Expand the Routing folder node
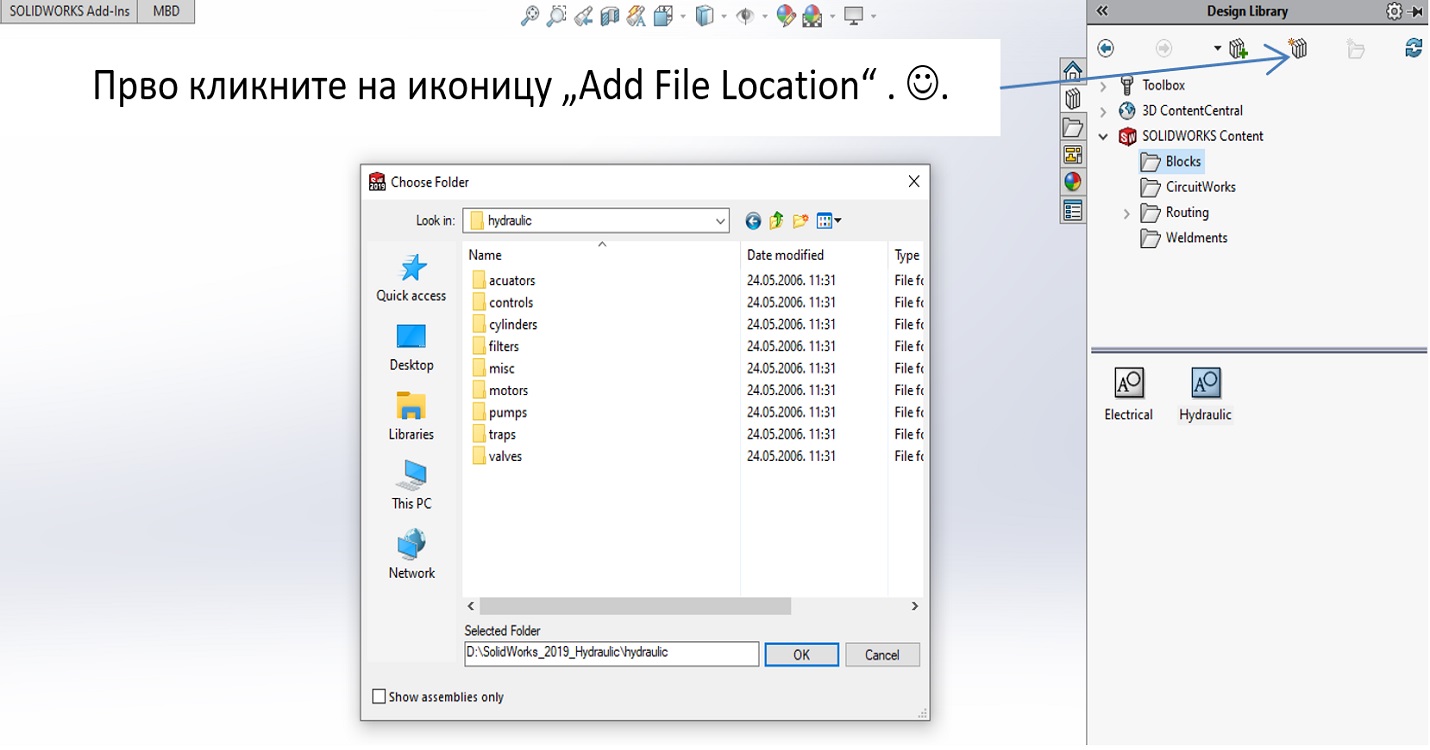1430x750 pixels. tap(1126, 213)
